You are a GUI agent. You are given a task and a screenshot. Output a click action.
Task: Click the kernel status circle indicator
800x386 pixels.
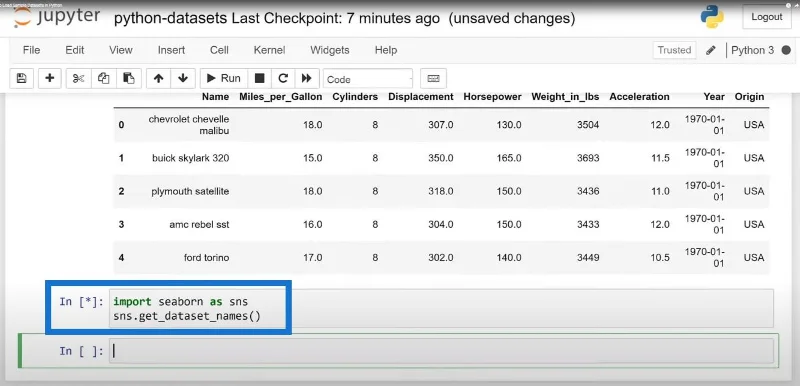tap(786, 50)
